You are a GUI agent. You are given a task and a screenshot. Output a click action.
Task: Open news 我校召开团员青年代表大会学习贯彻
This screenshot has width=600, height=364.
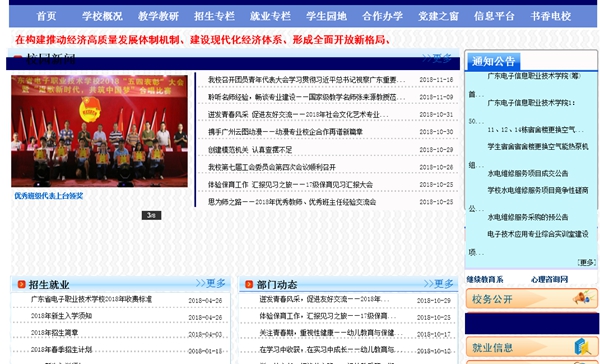tap(307, 80)
